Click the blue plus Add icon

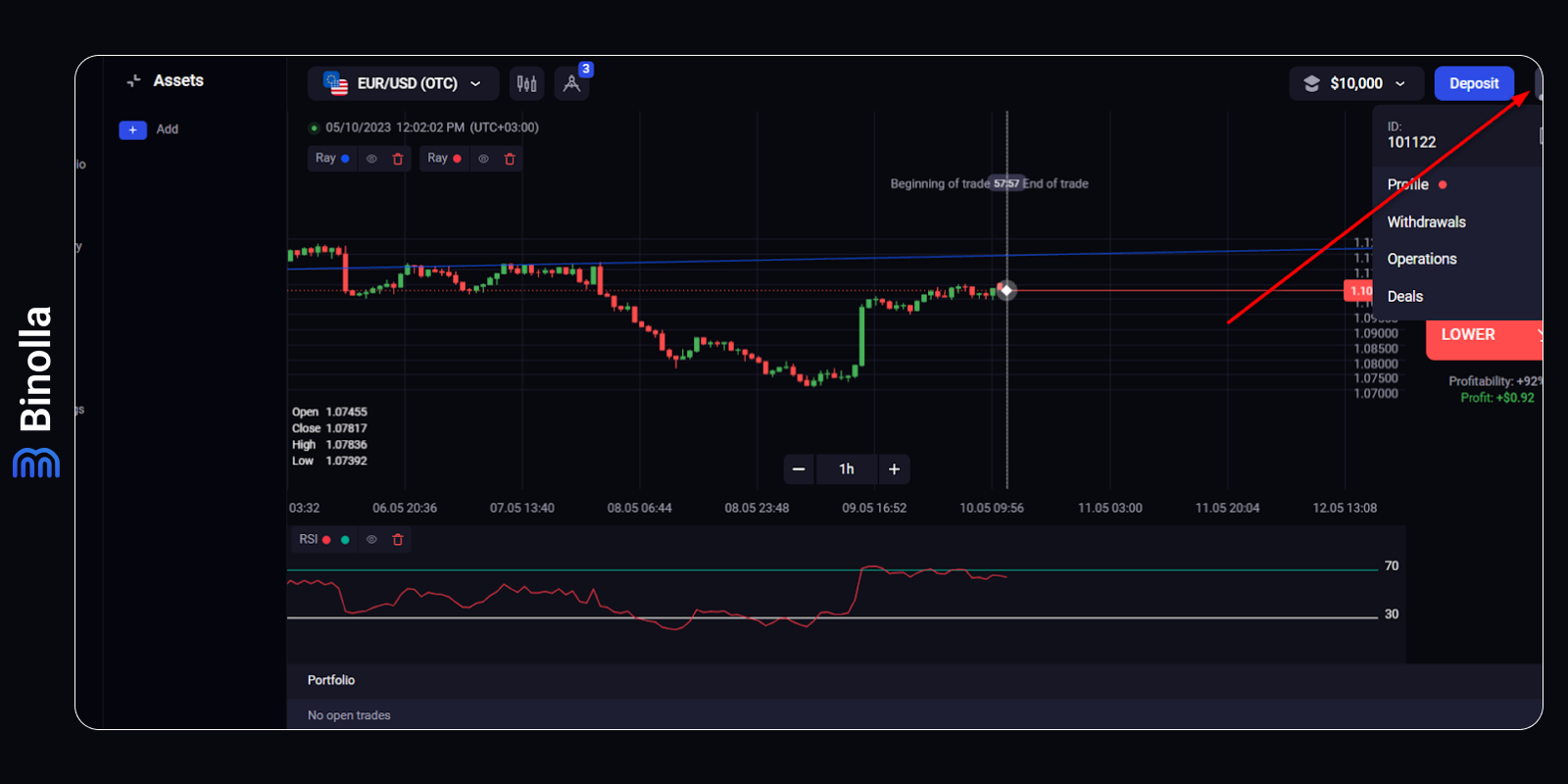tap(132, 129)
